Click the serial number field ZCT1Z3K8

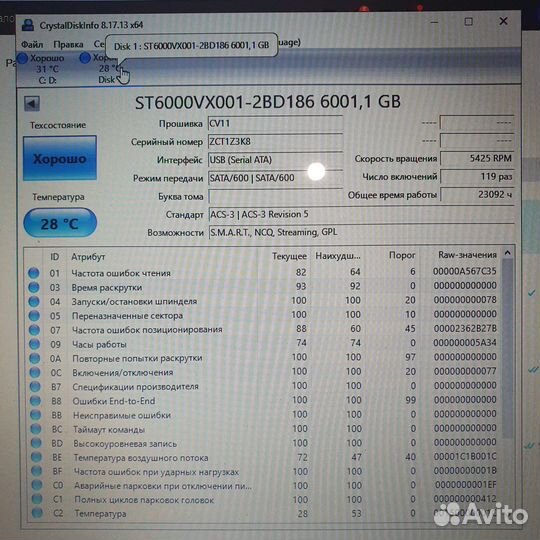tap(276, 142)
